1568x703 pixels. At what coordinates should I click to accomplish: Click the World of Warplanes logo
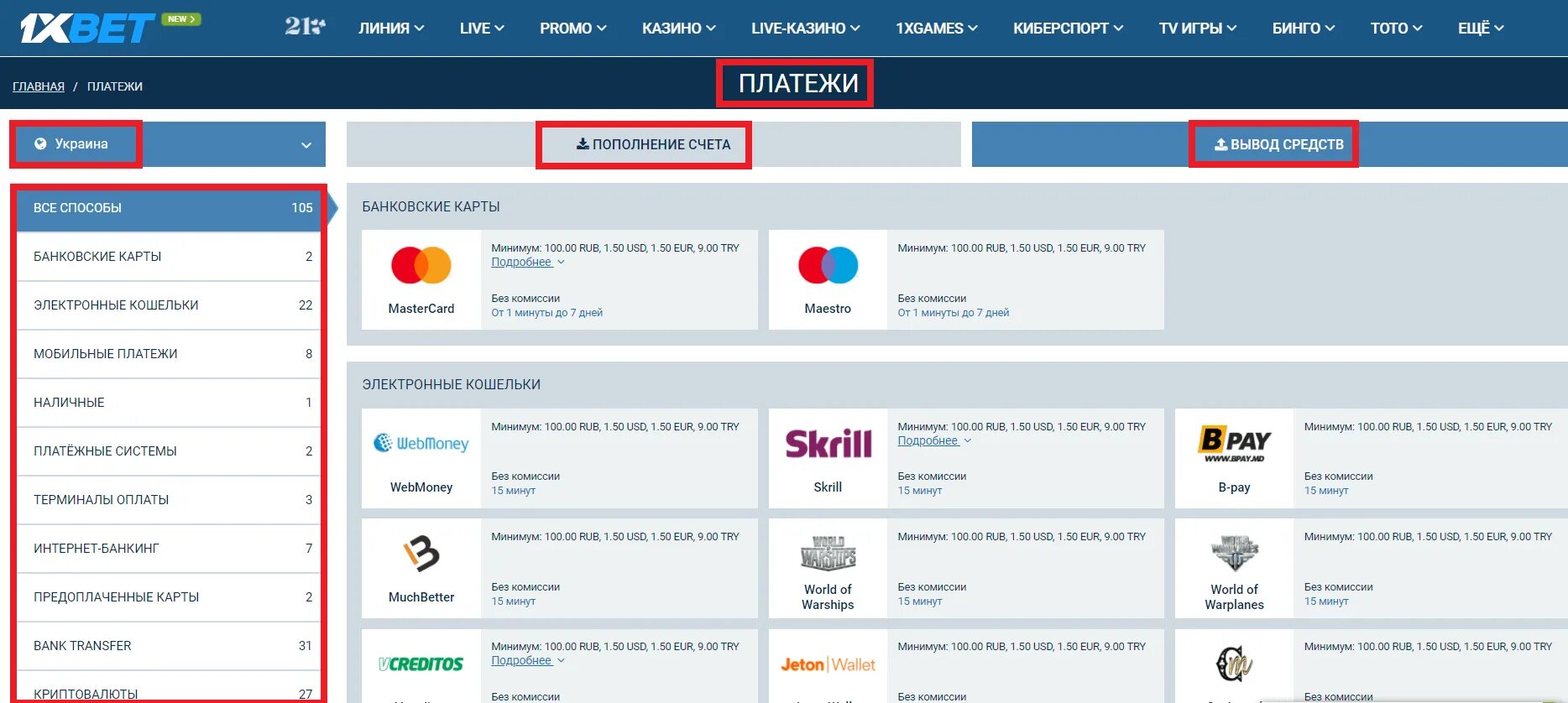(1234, 554)
